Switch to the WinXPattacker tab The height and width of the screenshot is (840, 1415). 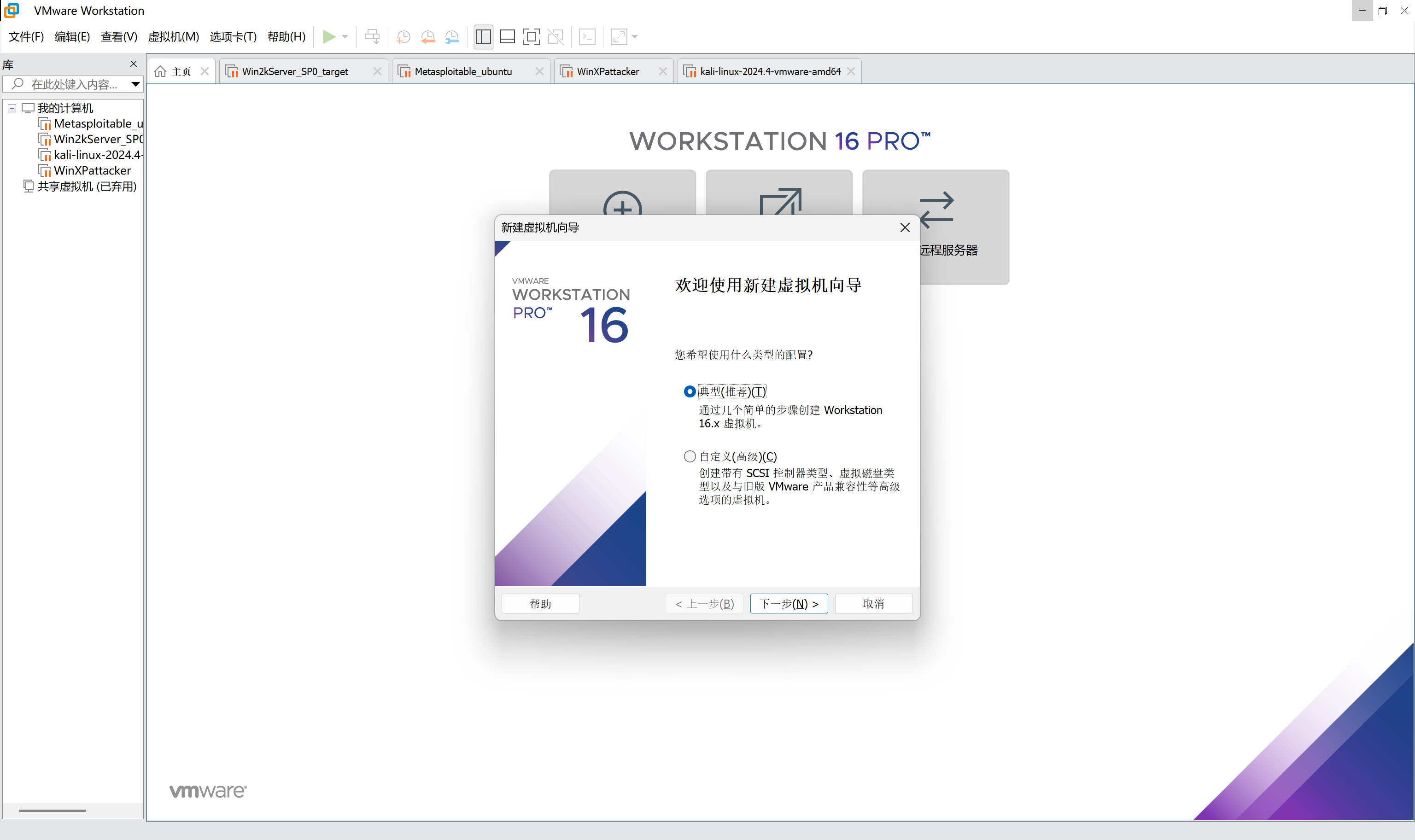[608, 71]
